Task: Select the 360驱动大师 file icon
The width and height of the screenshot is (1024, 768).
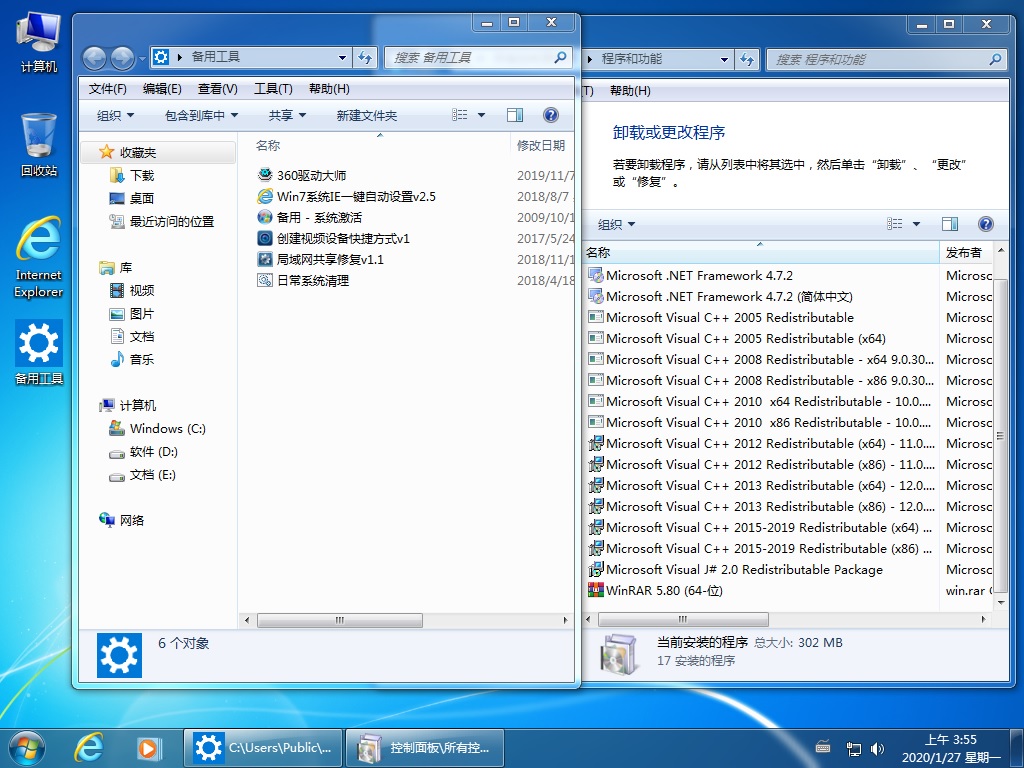Action: pyautogui.click(x=264, y=175)
